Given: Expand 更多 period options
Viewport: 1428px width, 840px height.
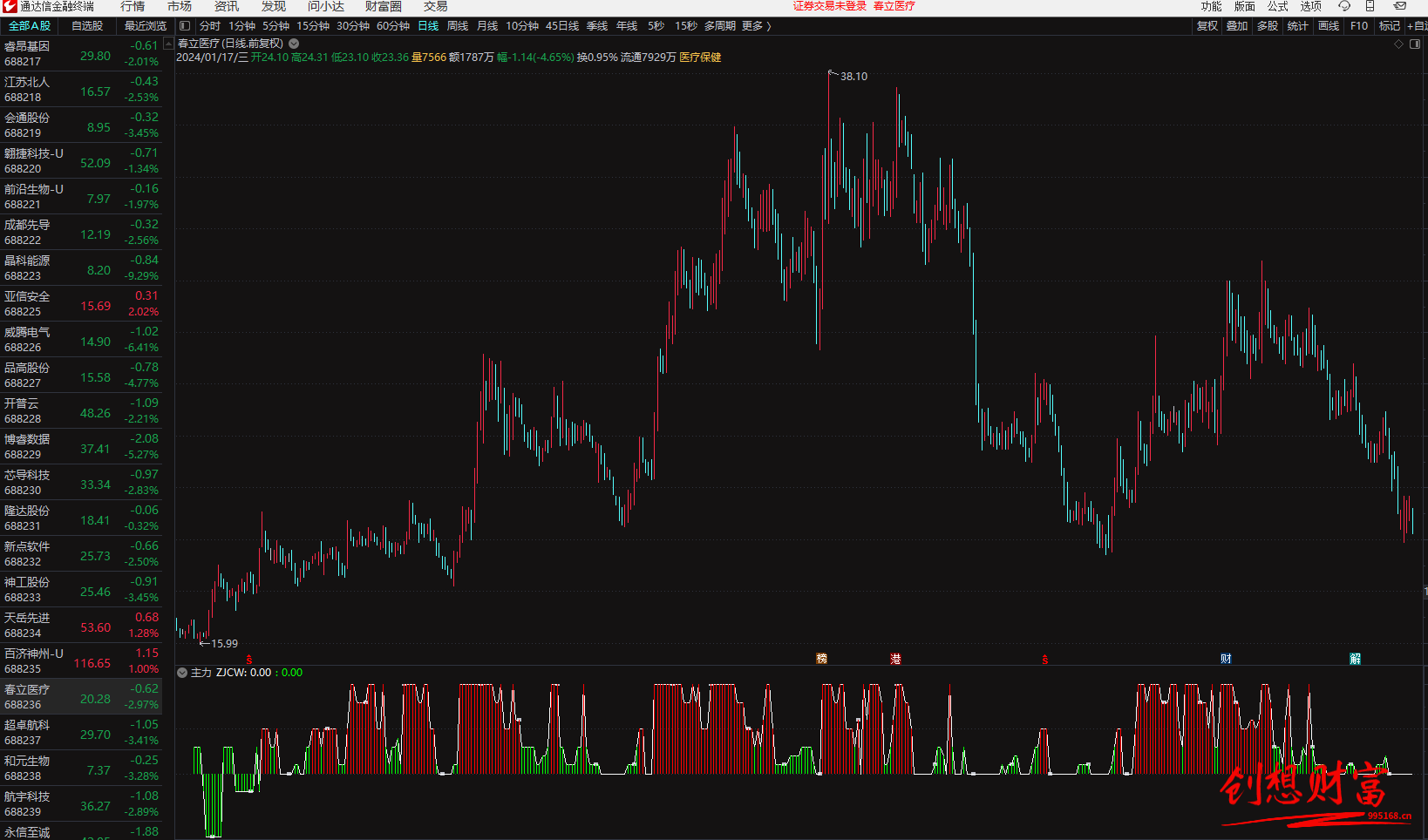Looking at the screenshot, I should (757, 26).
